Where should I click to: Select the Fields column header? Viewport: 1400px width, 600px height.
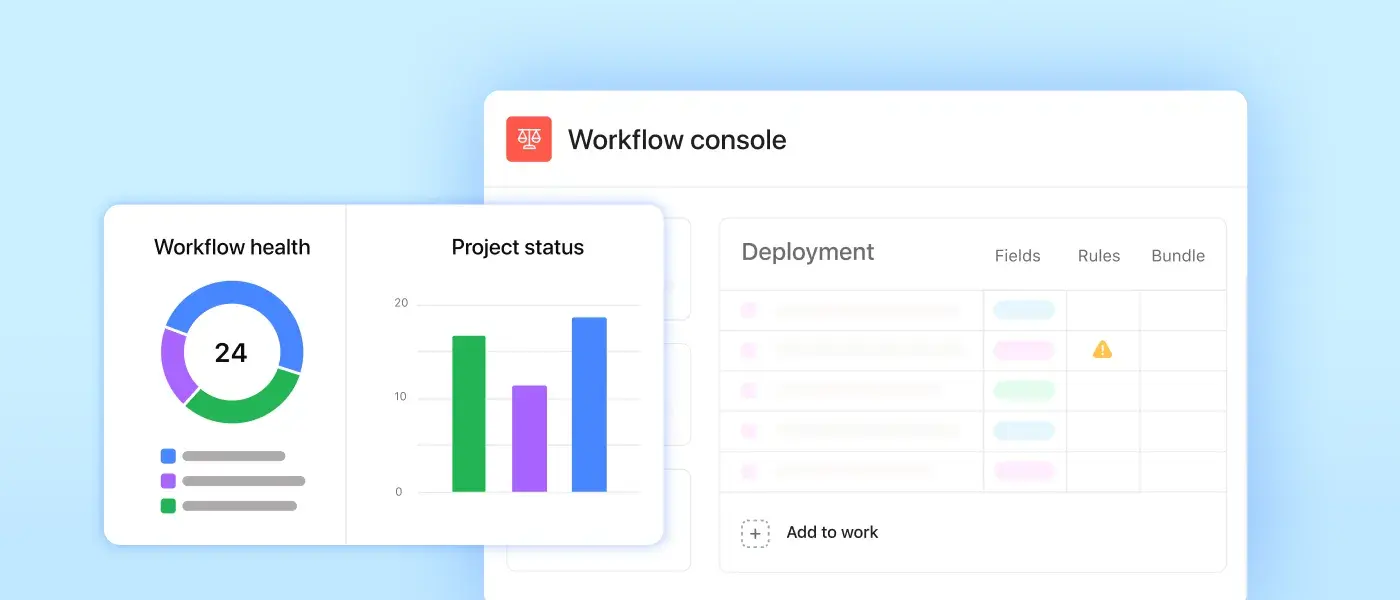tap(1017, 256)
